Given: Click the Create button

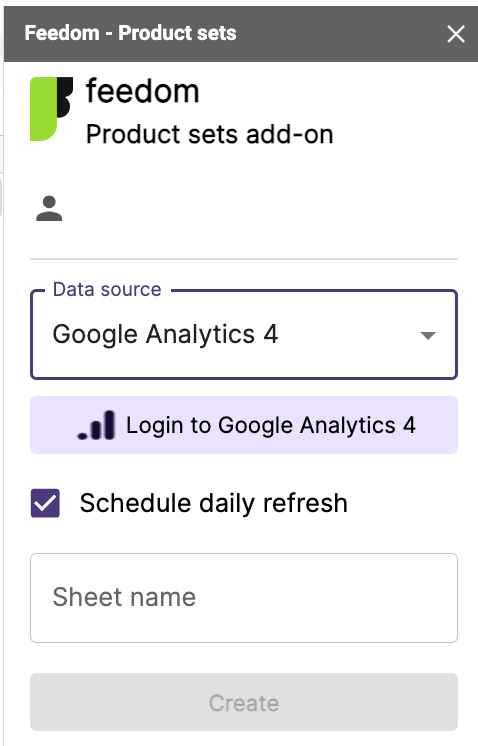Looking at the screenshot, I should pos(244,702).
